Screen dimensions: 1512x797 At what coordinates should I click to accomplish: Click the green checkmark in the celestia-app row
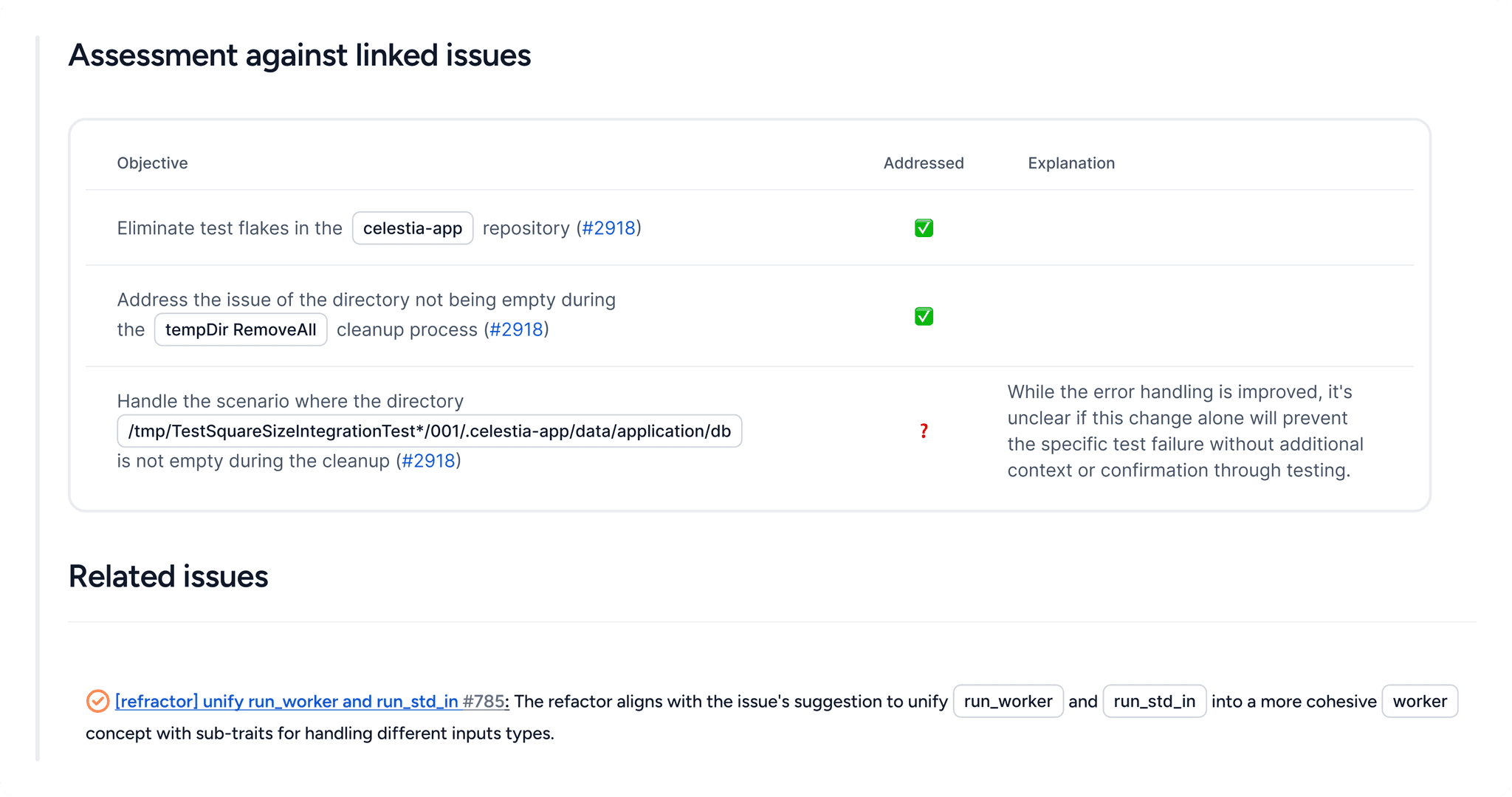(924, 228)
